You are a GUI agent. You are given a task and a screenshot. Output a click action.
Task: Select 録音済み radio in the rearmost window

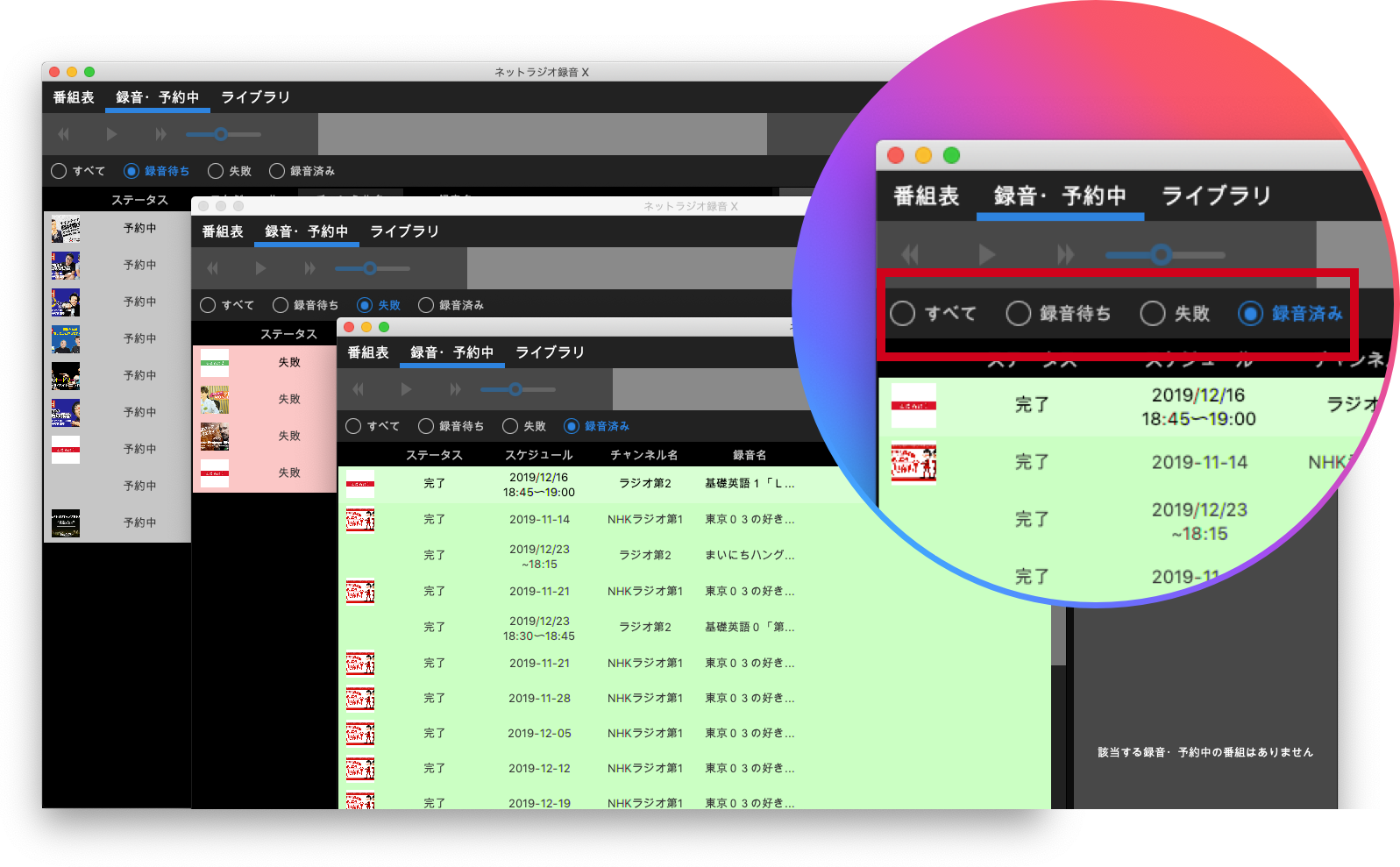(277, 171)
